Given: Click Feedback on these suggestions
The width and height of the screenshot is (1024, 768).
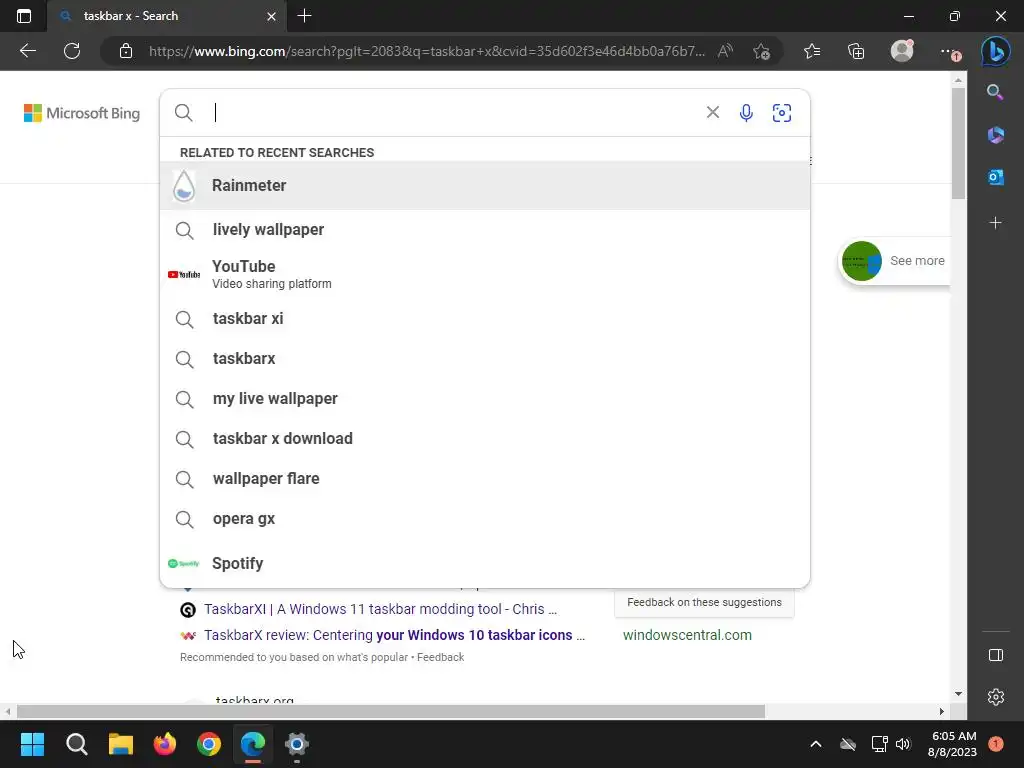Looking at the screenshot, I should [x=704, y=602].
